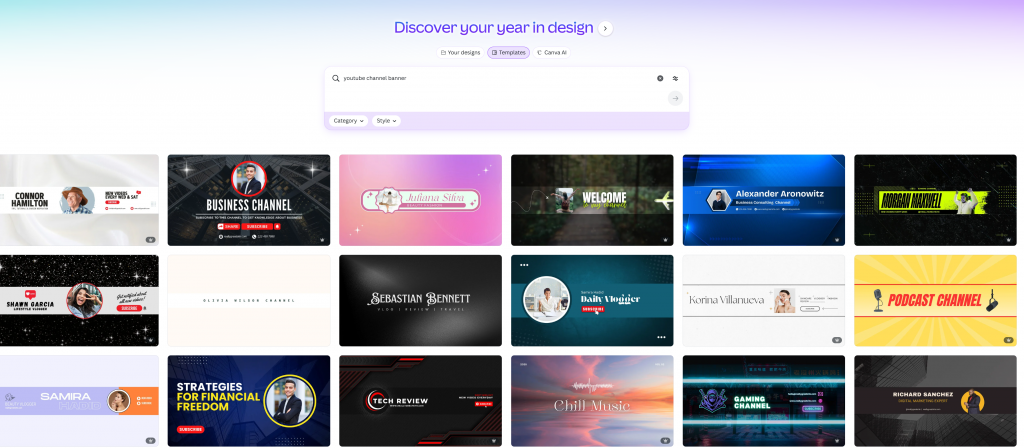Viewport: 1024px width, 448px height.
Task: Expand the Category filter dropdown
Action: coord(348,121)
